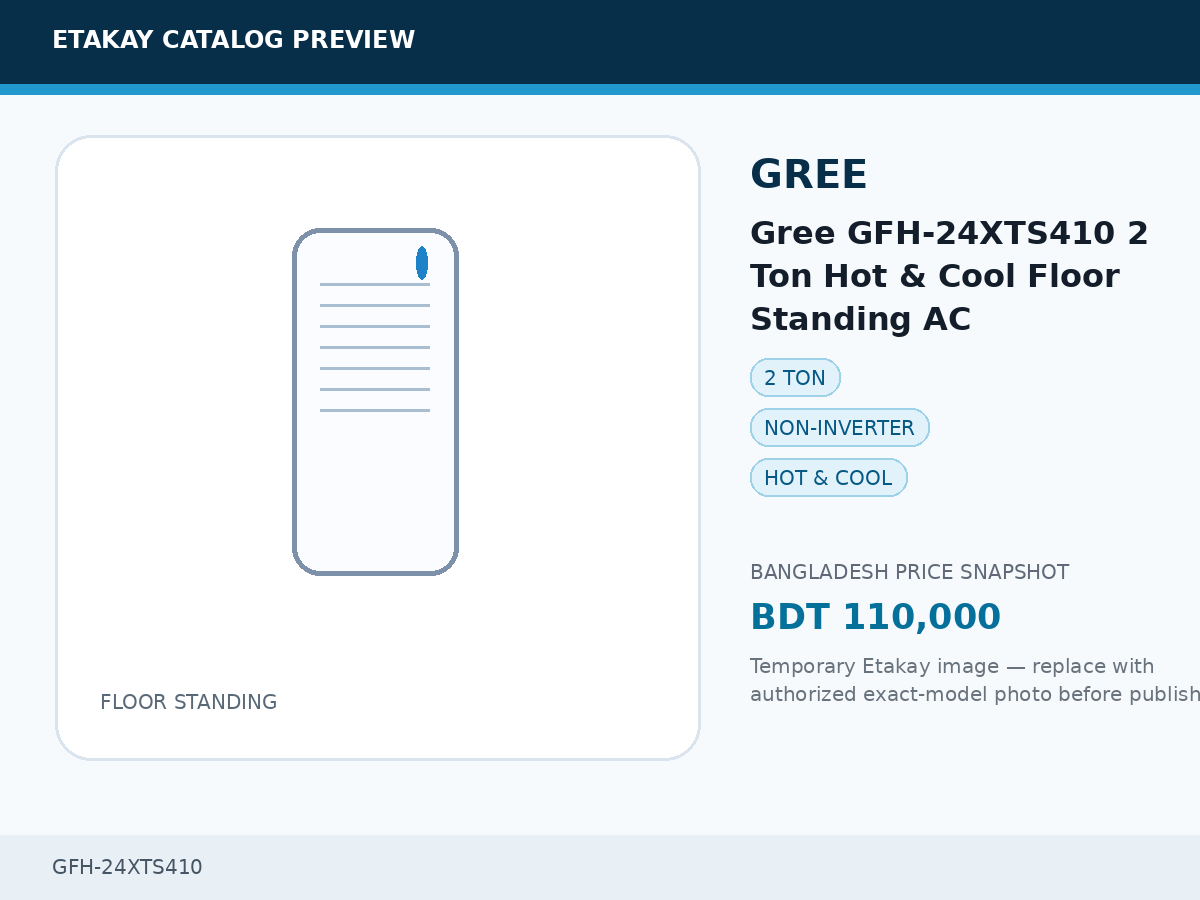Click the GREE brand heading
The height and width of the screenshot is (900, 1200).
coord(809,175)
